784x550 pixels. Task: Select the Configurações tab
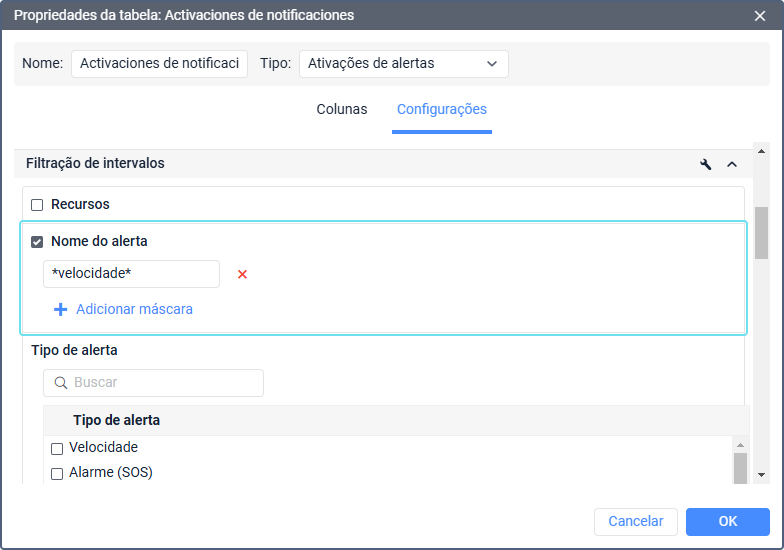point(441,109)
